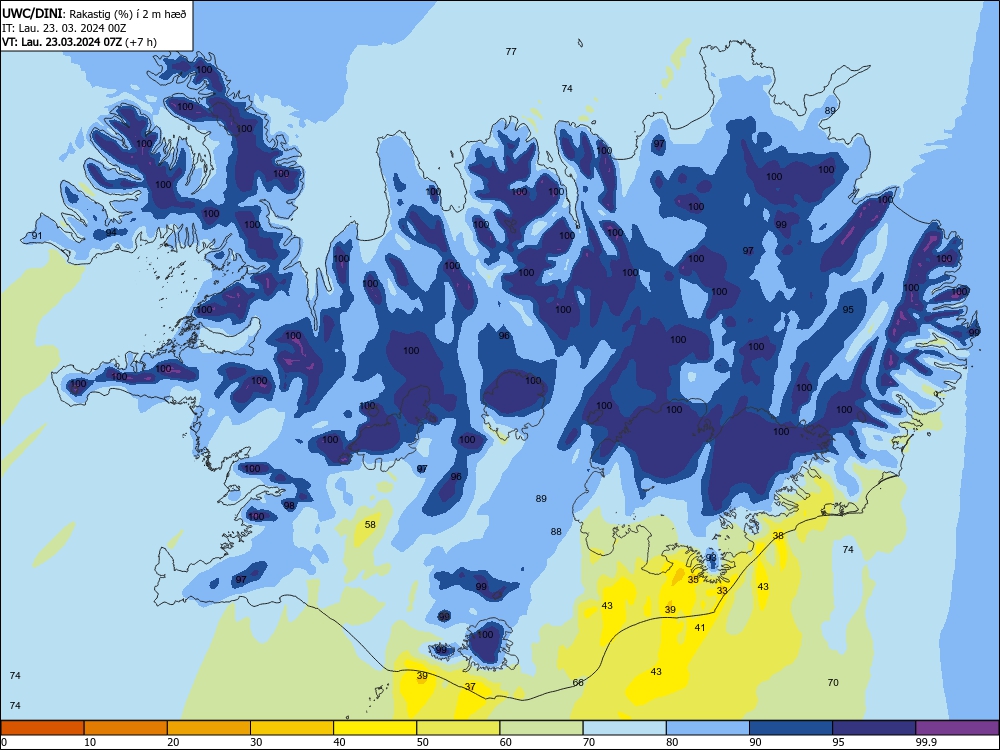The height and width of the screenshot is (750, 1000).
Task: Select the purple above-99.9 legend swatch
Action: tap(957, 728)
